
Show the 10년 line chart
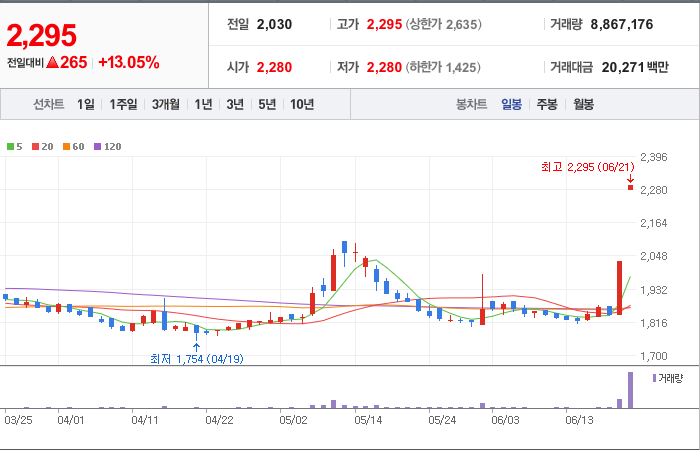tap(302, 104)
